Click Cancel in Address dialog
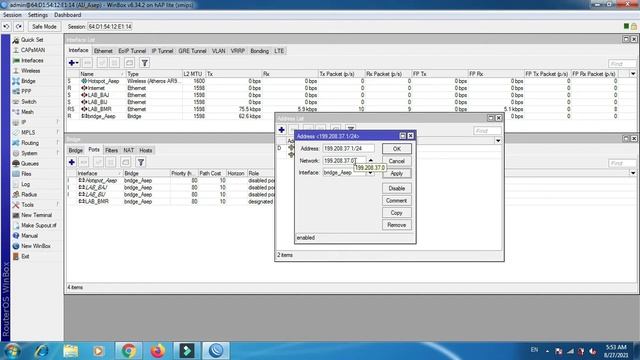 coord(397,161)
